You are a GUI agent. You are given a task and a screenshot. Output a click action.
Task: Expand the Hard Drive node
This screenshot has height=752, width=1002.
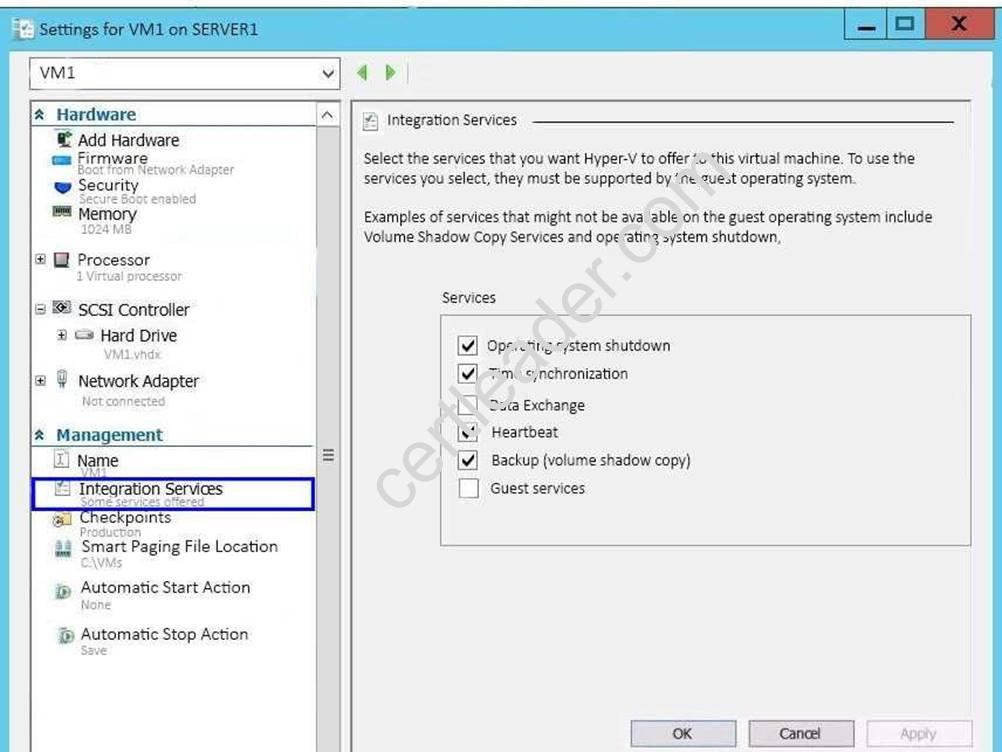point(62,335)
